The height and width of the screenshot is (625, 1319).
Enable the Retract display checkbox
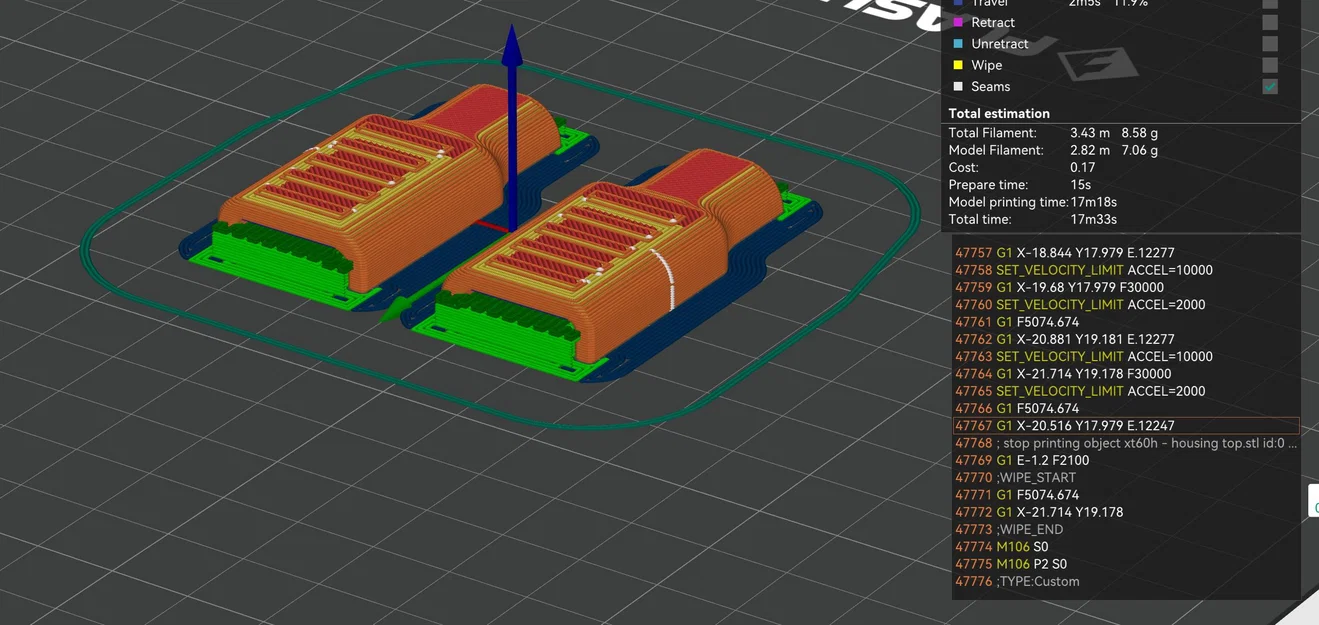1269,22
